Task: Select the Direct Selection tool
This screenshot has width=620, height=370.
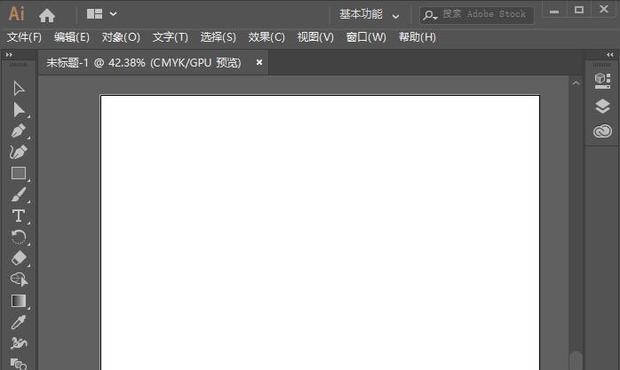Action: 18,110
